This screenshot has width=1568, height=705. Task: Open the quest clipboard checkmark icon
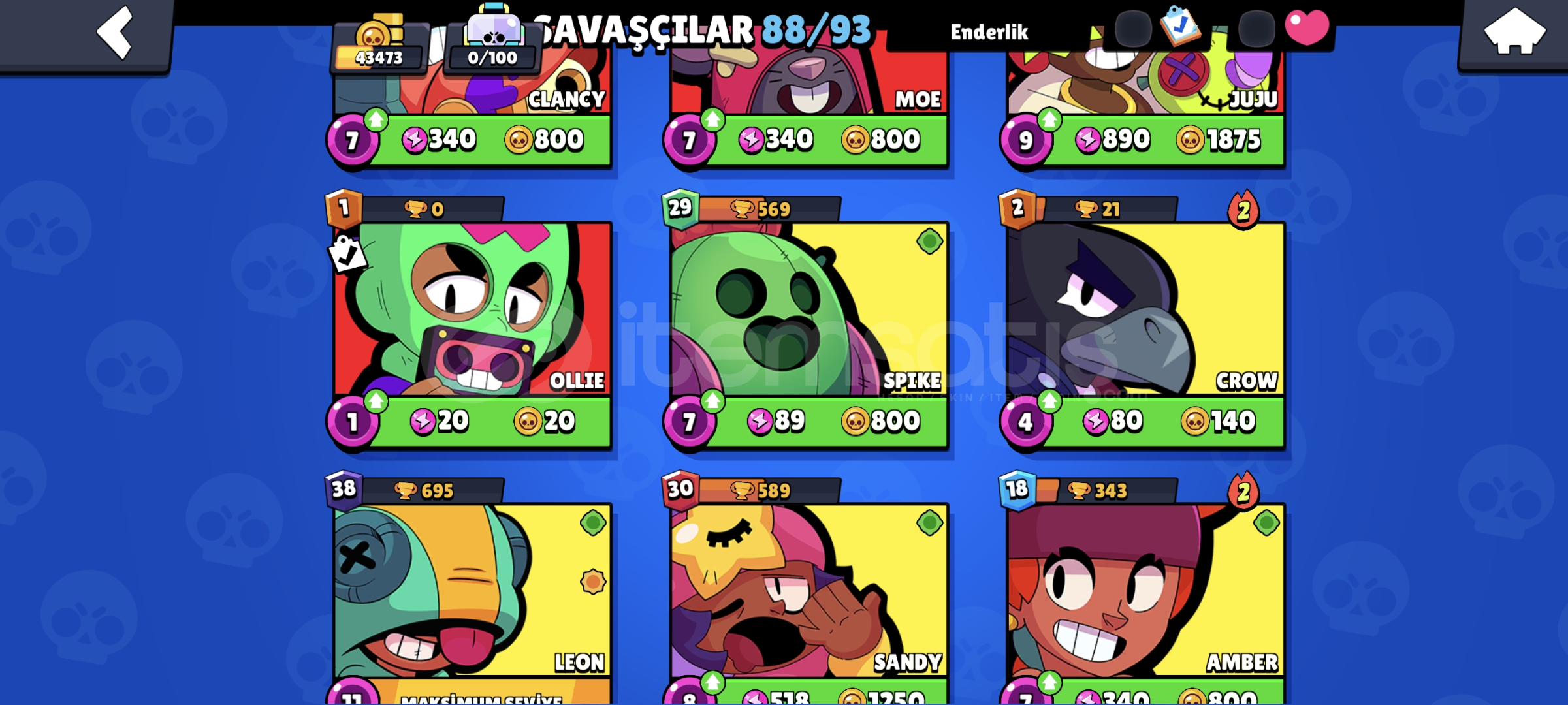[1179, 26]
